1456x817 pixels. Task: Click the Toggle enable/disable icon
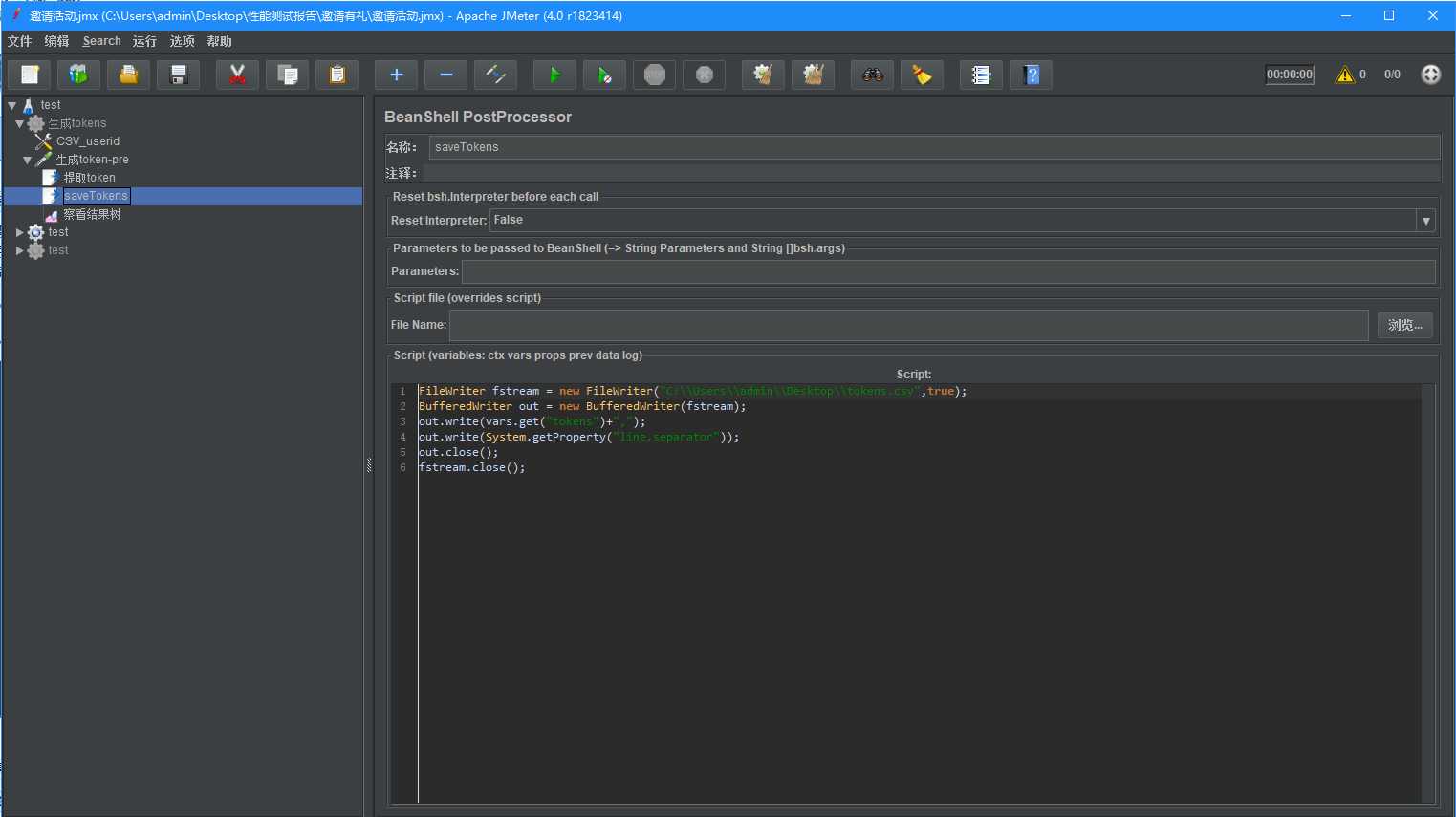pyautogui.click(x=496, y=75)
